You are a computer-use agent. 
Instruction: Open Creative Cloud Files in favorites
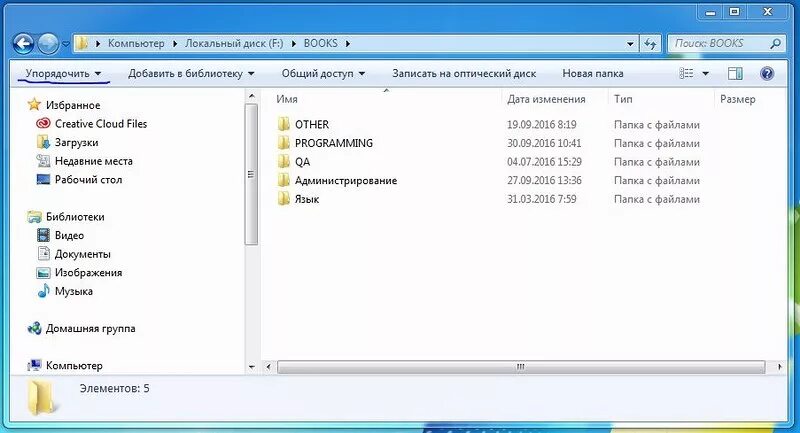pos(101,124)
